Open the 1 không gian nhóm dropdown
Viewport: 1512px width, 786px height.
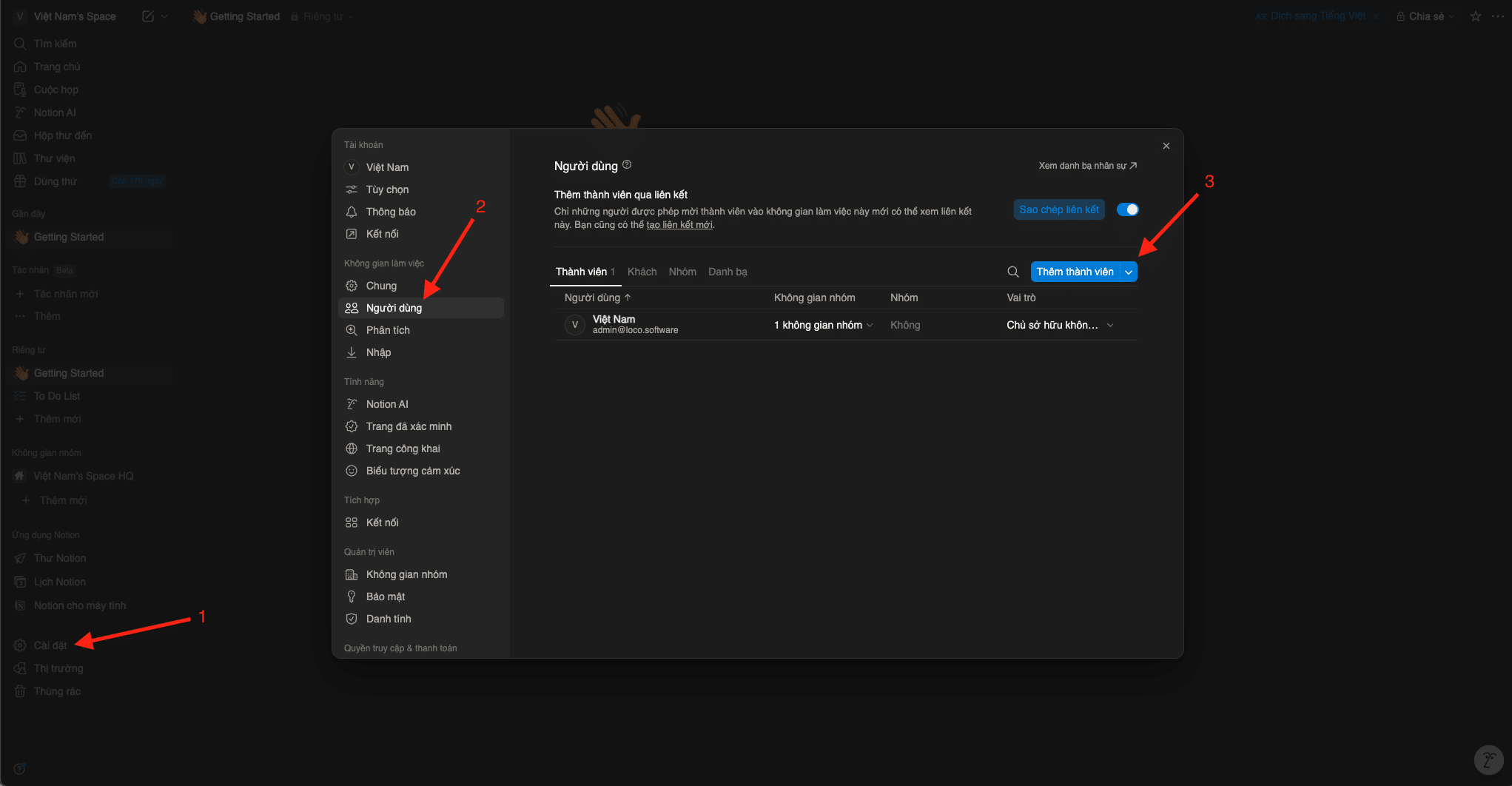[823, 325]
